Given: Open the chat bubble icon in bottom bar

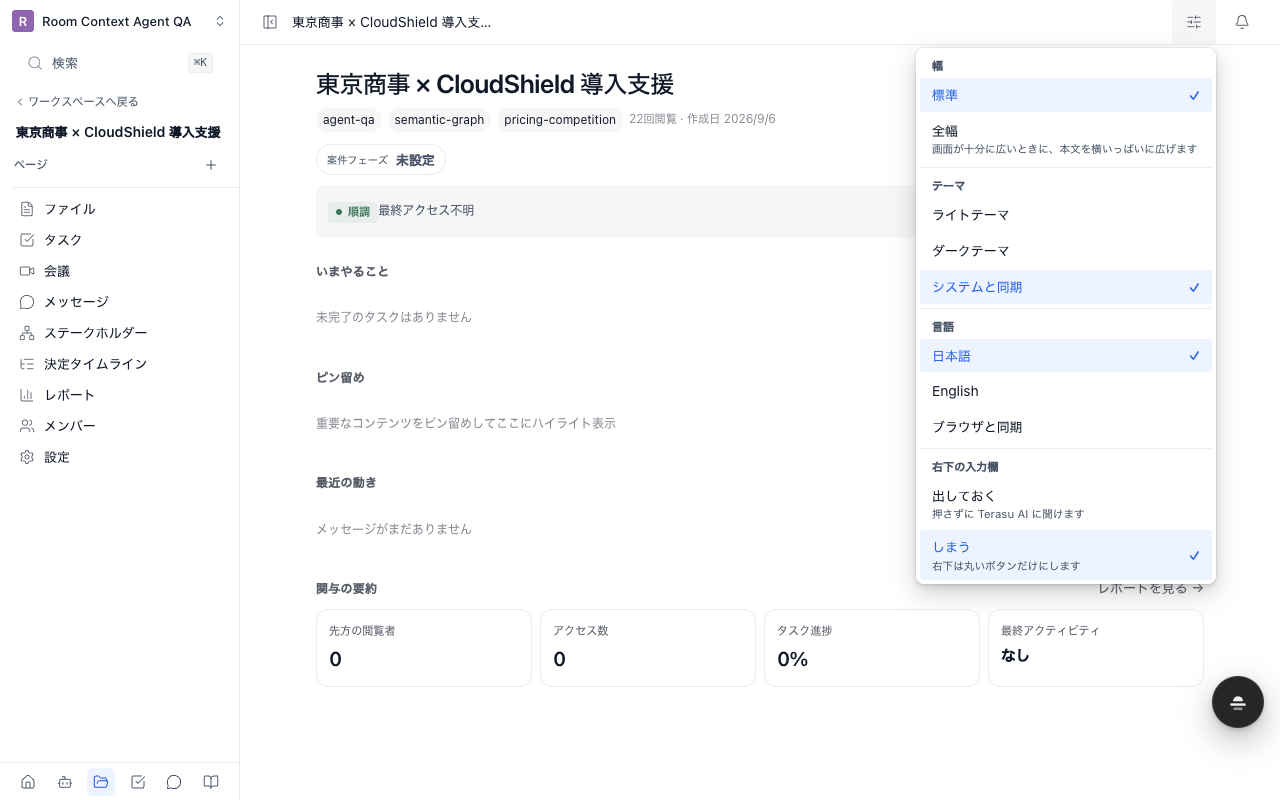Looking at the screenshot, I should 174,782.
